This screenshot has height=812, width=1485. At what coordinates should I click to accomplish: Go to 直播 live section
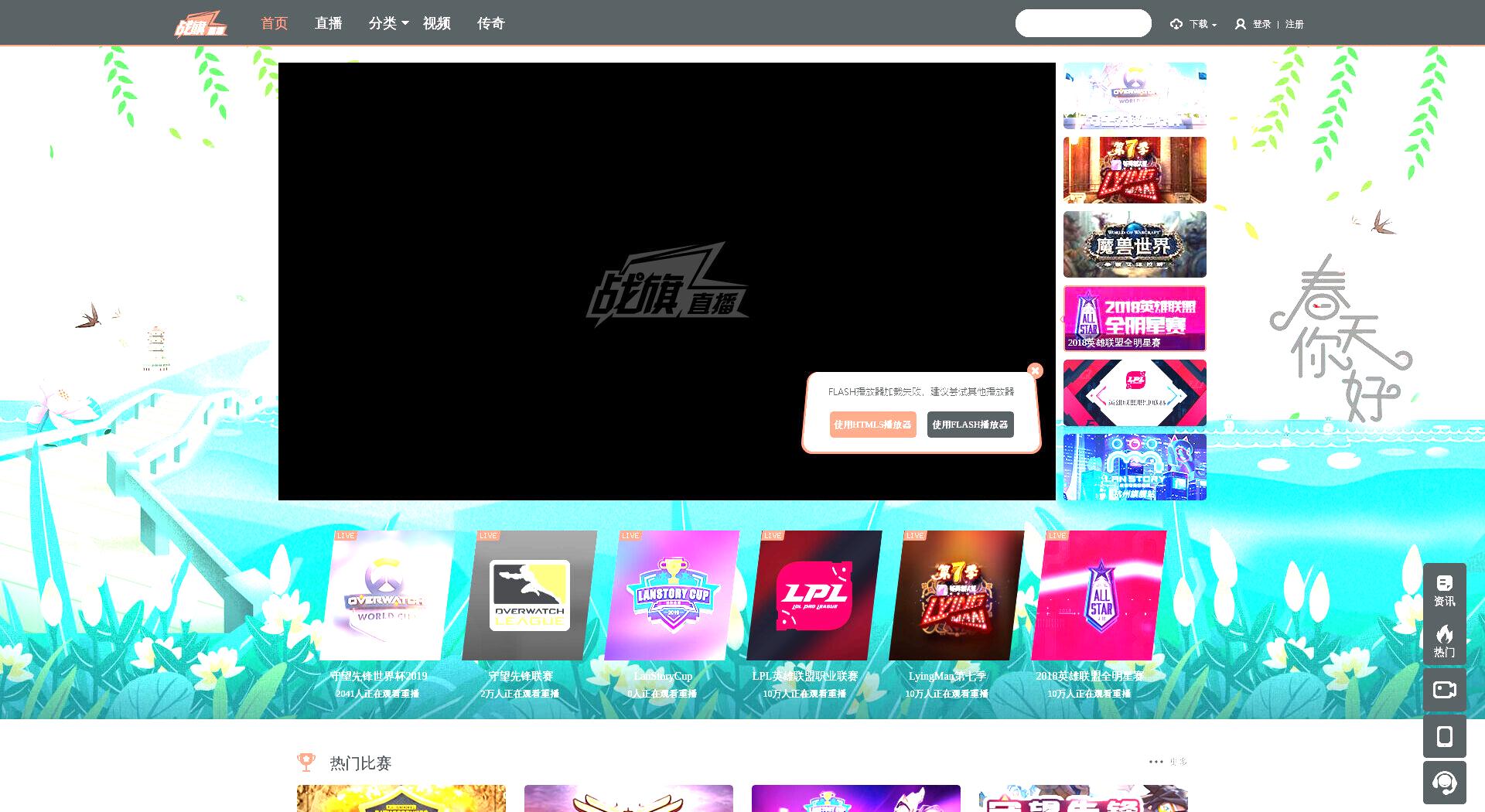point(328,23)
